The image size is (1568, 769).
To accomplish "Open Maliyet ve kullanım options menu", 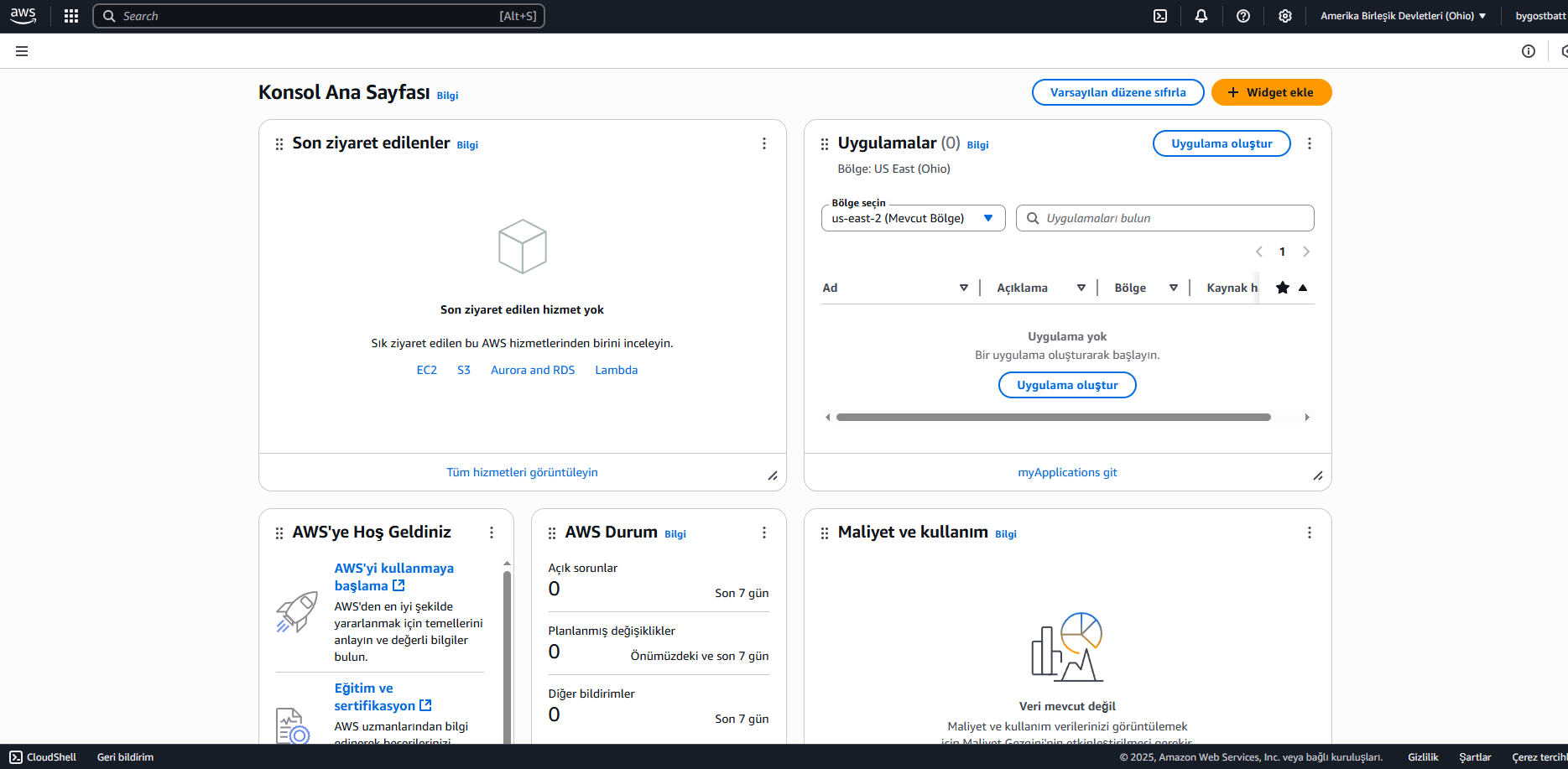I will tap(1310, 533).
